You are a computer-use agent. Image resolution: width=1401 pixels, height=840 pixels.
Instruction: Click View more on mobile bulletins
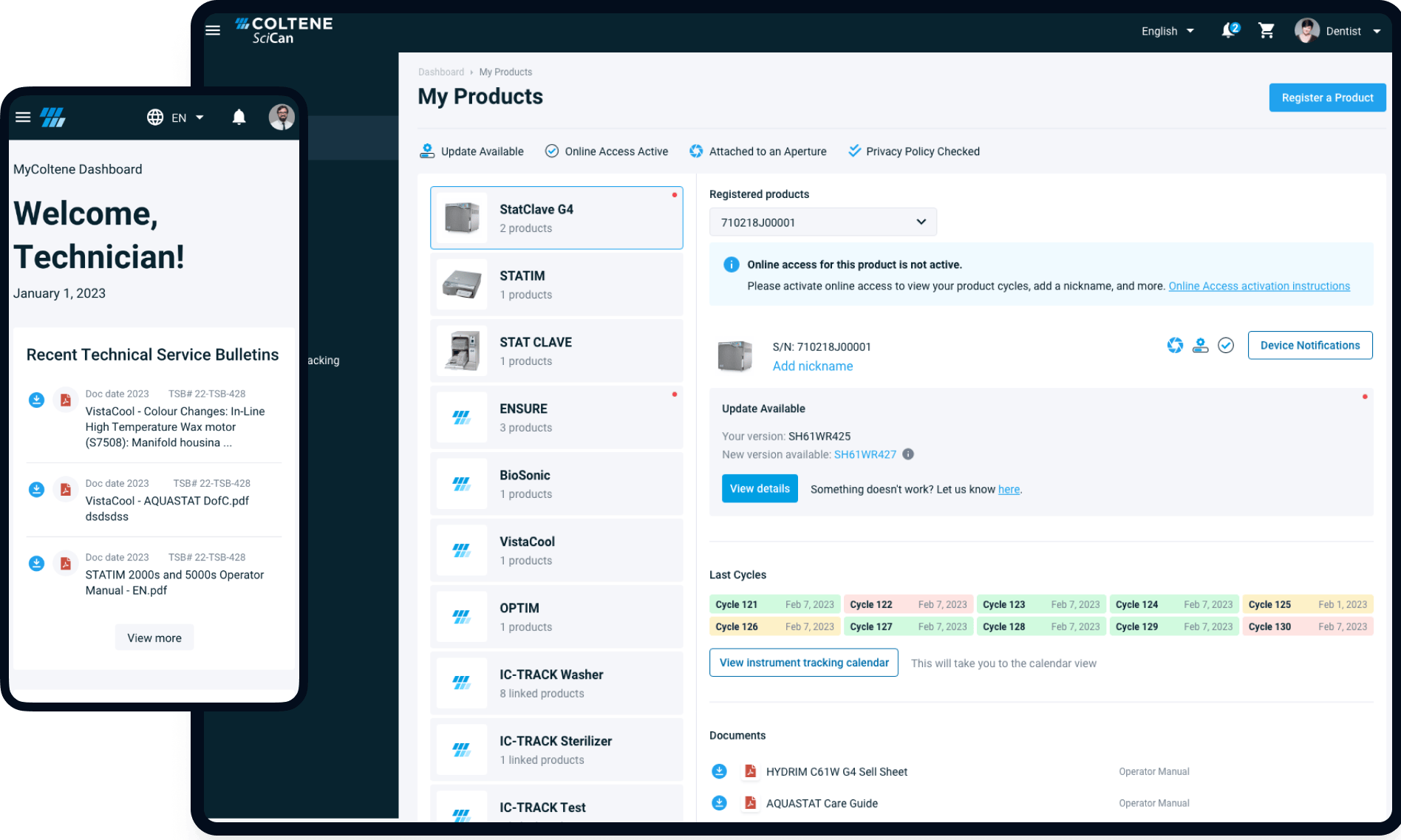[x=154, y=638]
